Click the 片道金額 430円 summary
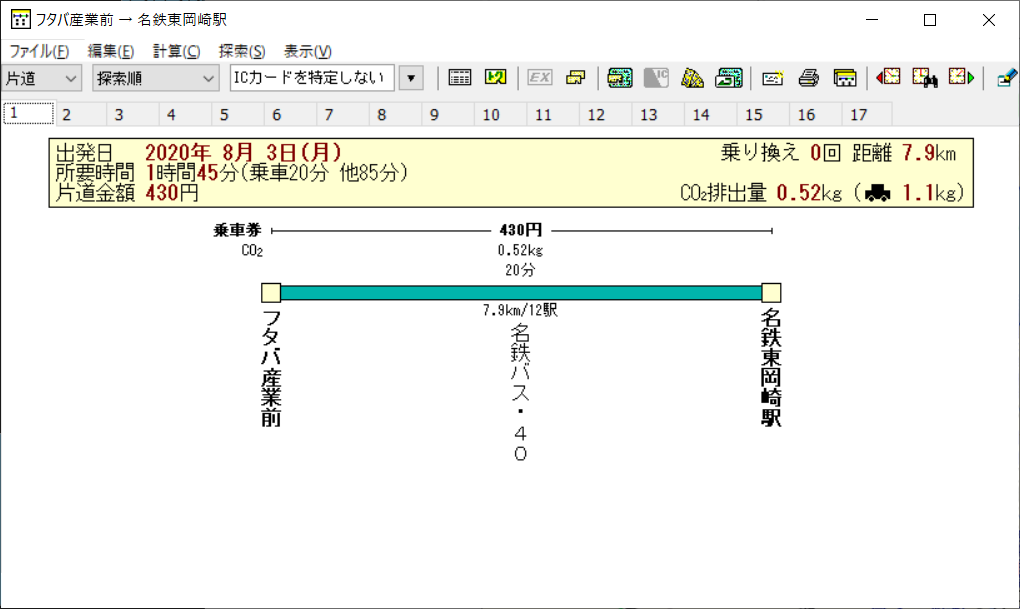The height and width of the screenshot is (609, 1020). point(127,193)
